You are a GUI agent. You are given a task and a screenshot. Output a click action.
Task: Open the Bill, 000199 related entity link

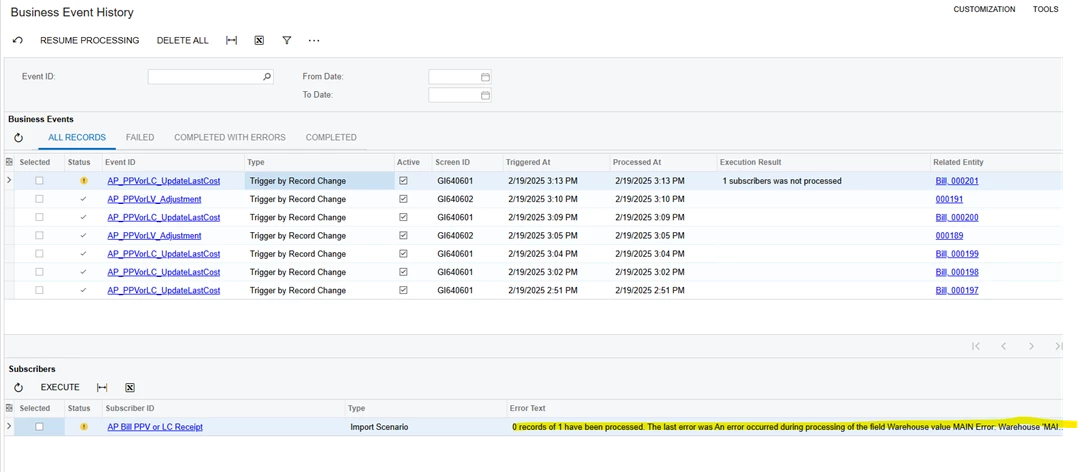click(x=957, y=254)
